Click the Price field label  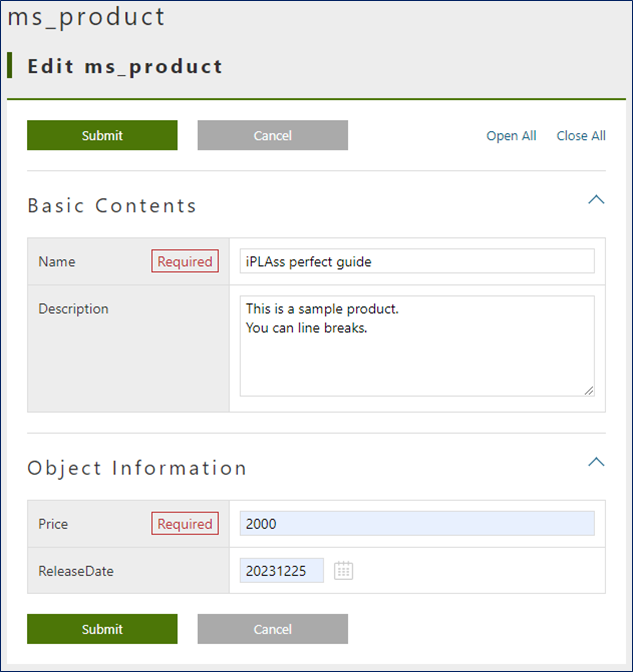pyautogui.click(x=53, y=524)
